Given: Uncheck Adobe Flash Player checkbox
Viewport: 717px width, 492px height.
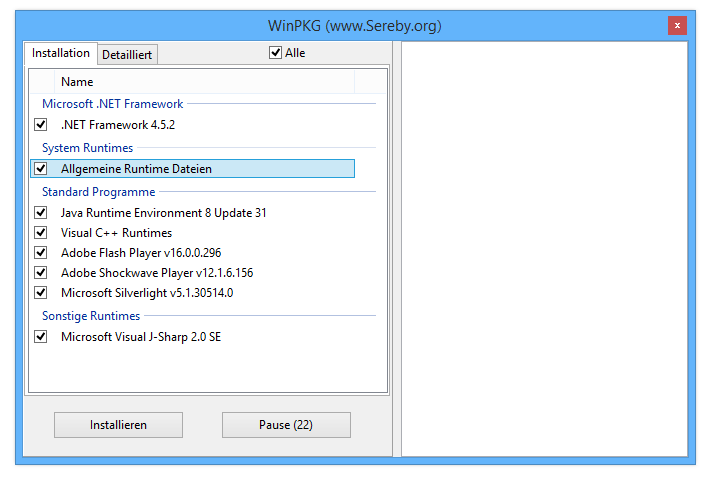Looking at the screenshot, I should coord(41,252).
